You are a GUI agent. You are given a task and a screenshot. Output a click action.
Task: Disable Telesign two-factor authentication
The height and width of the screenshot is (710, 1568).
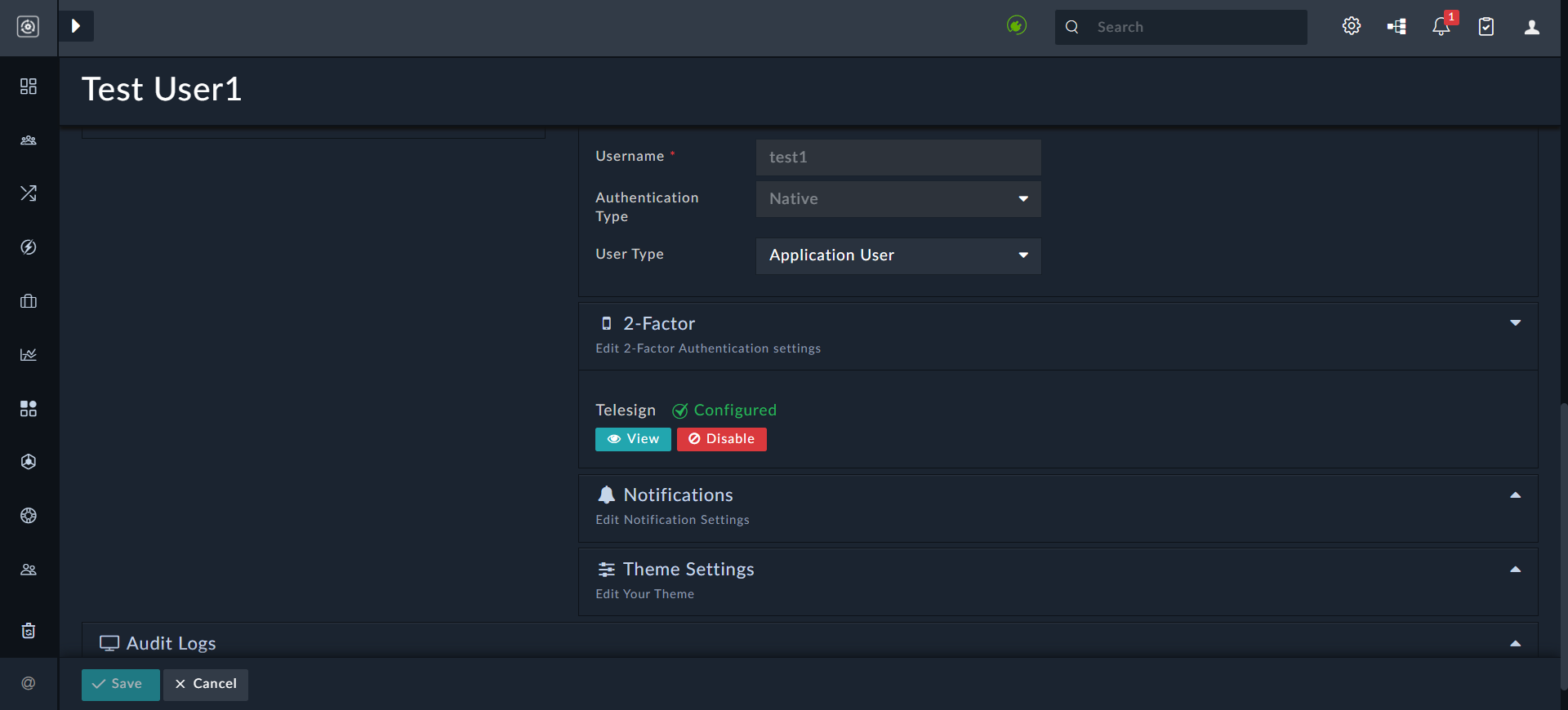coord(721,439)
